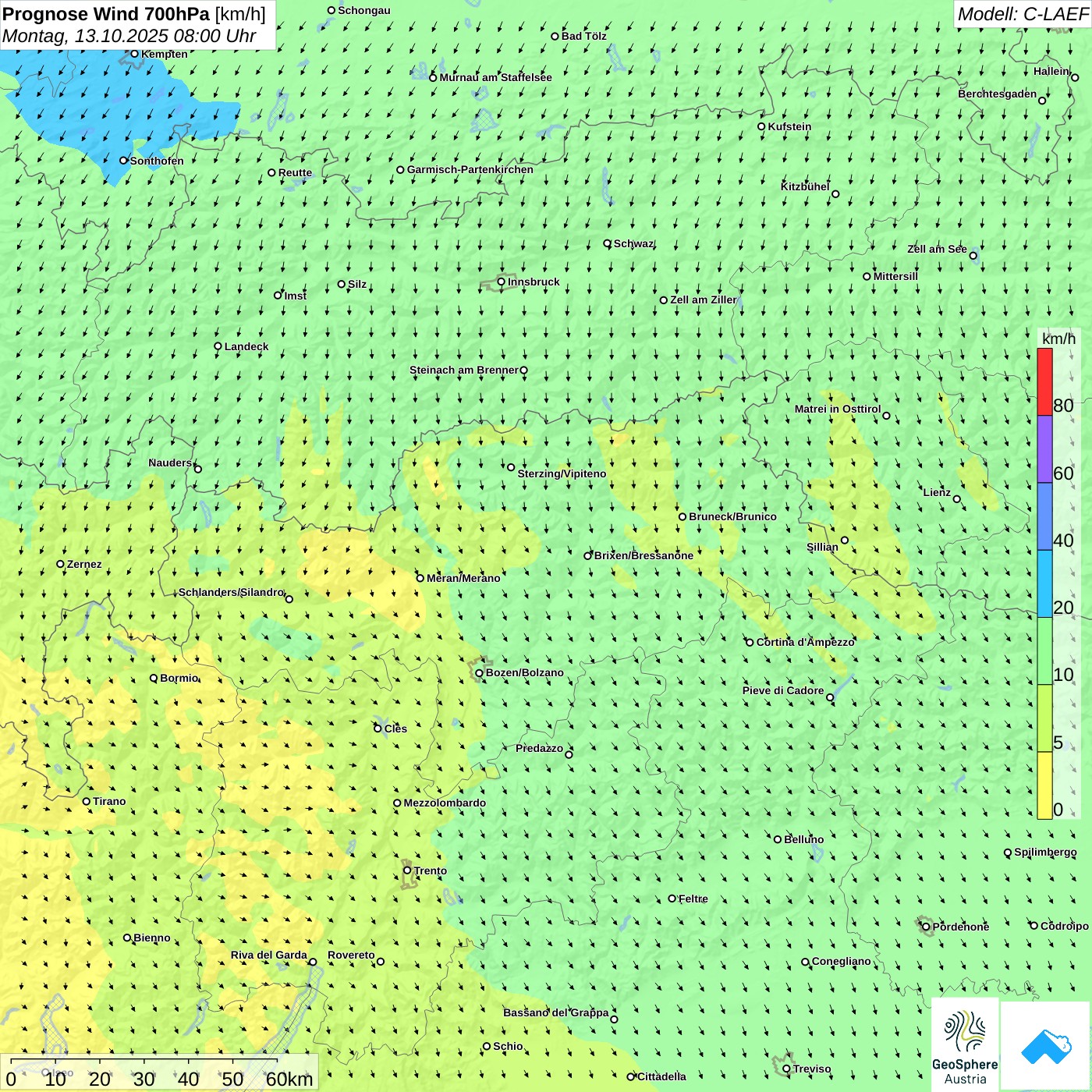The width and height of the screenshot is (1092, 1092).
Task: Click the Meran/Merano marker
Action: click(x=420, y=578)
